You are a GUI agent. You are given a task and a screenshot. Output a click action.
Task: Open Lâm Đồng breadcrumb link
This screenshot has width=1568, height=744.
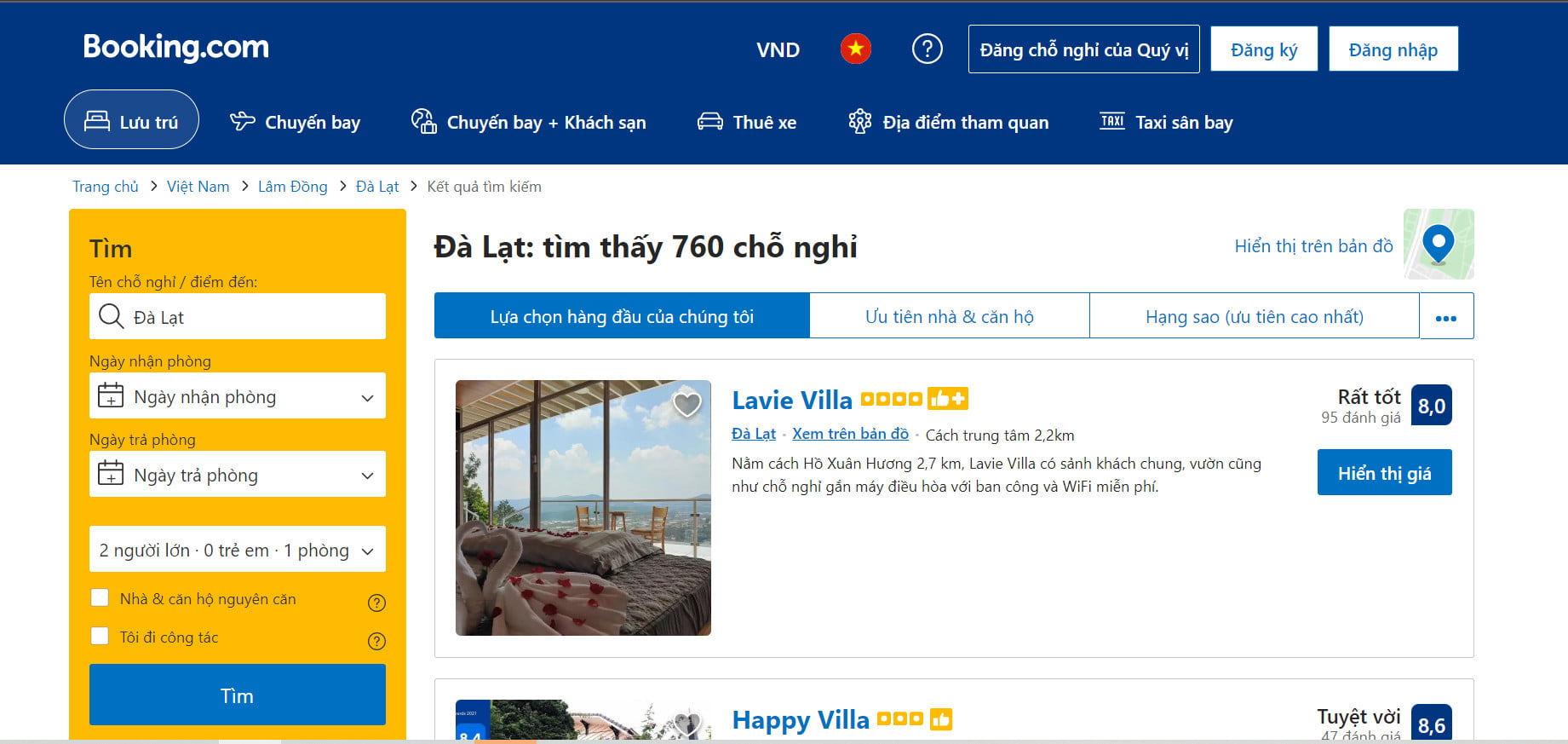click(x=293, y=186)
